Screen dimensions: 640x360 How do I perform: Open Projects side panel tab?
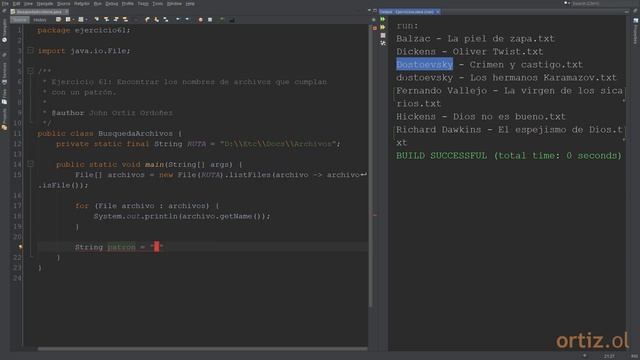4,119
